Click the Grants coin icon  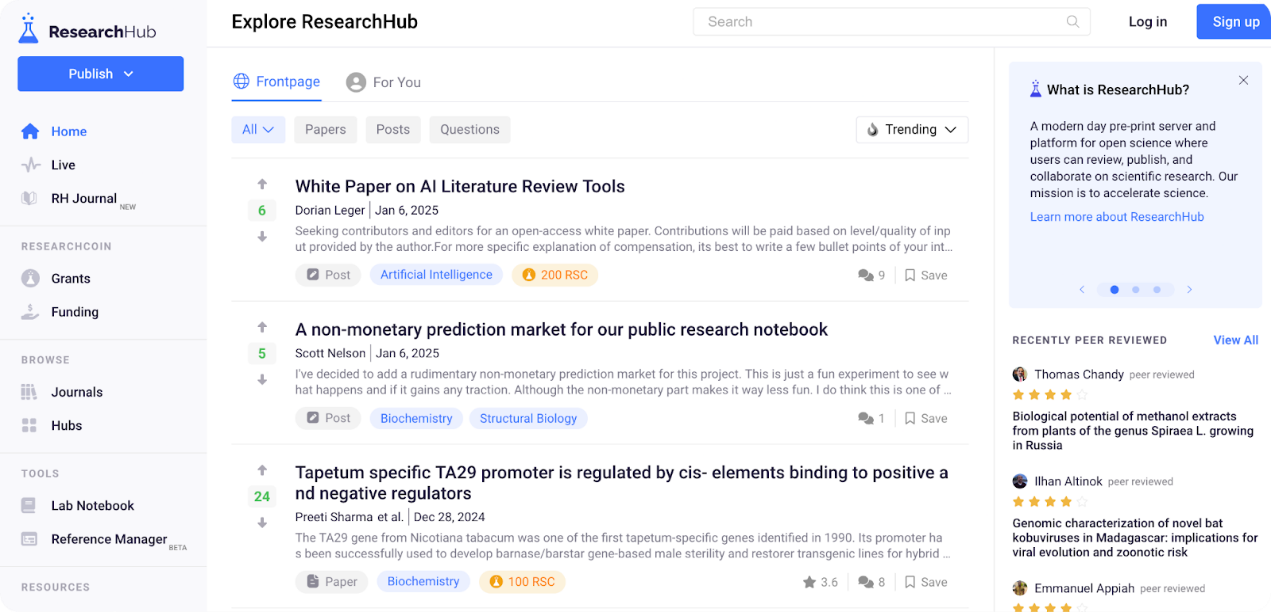coord(30,279)
